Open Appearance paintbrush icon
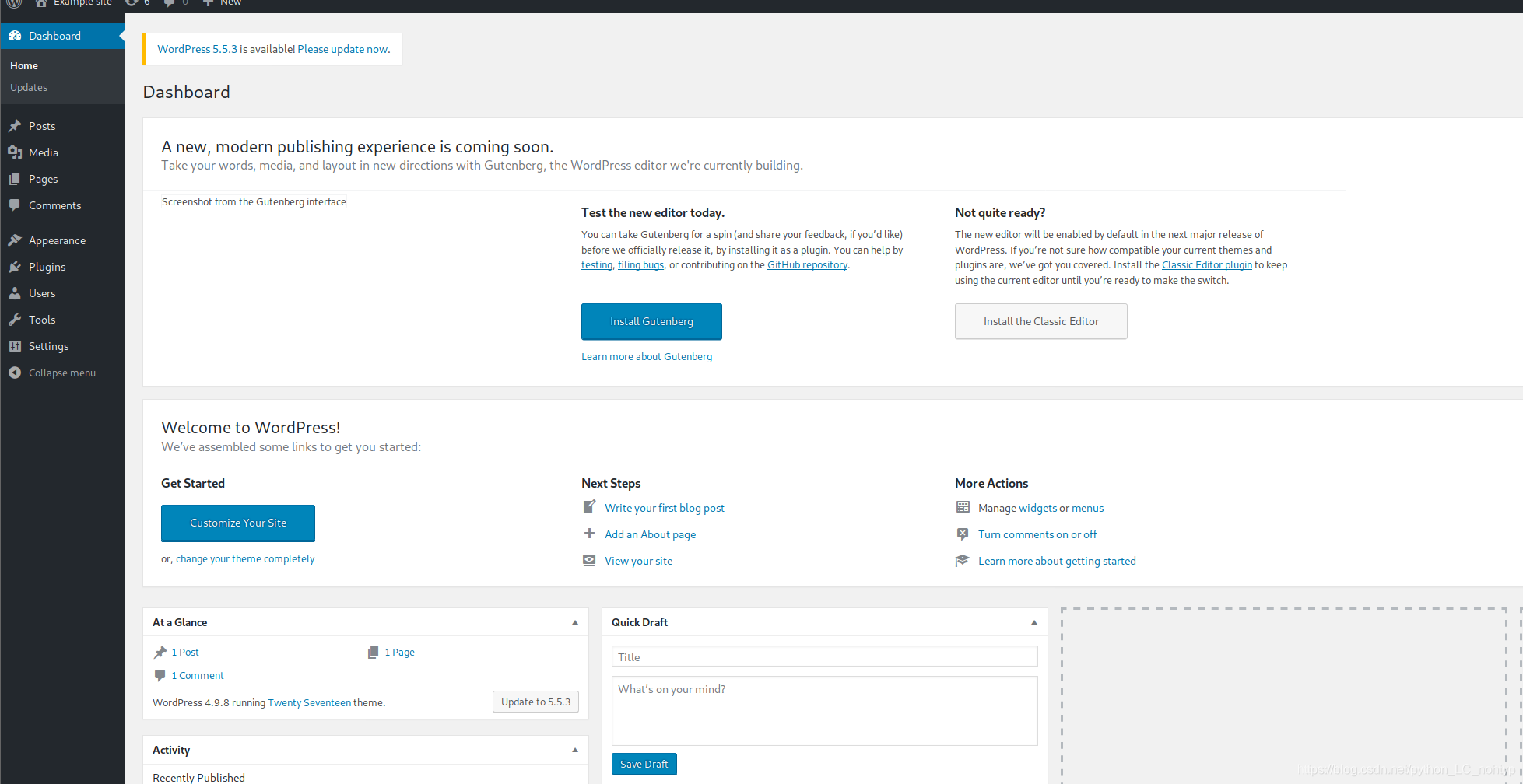The height and width of the screenshot is (784, 1523). coord(15,240)
